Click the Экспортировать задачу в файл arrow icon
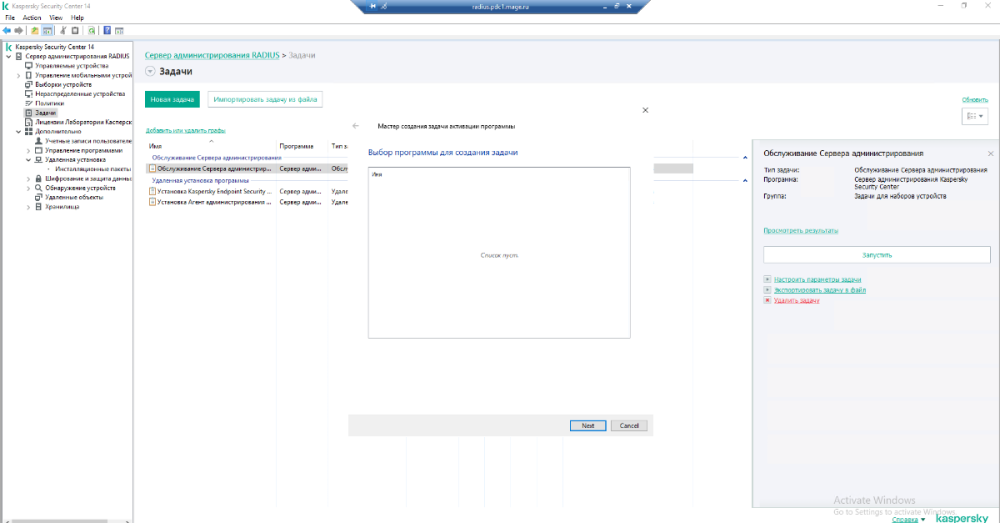 767,290
